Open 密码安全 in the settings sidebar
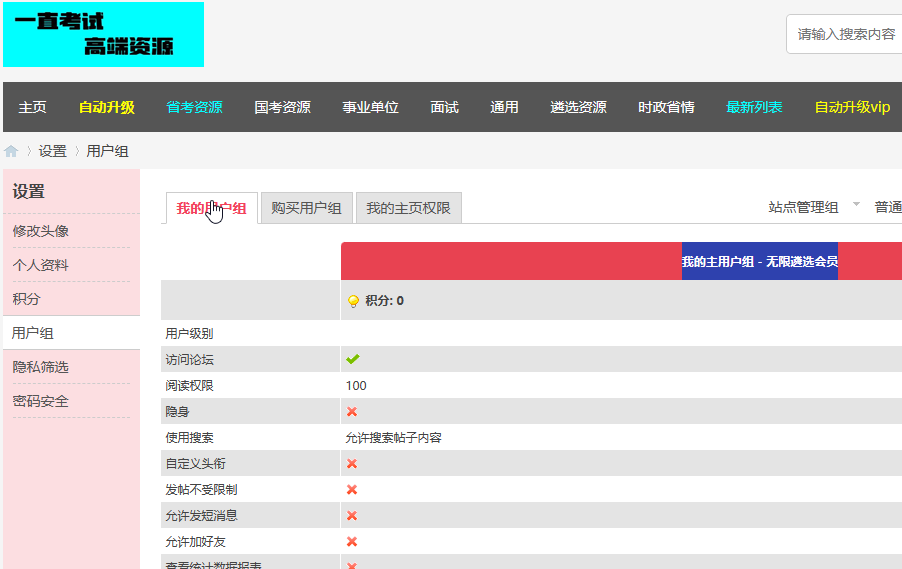This screenshot has height=569, width=902. point(40,400)
